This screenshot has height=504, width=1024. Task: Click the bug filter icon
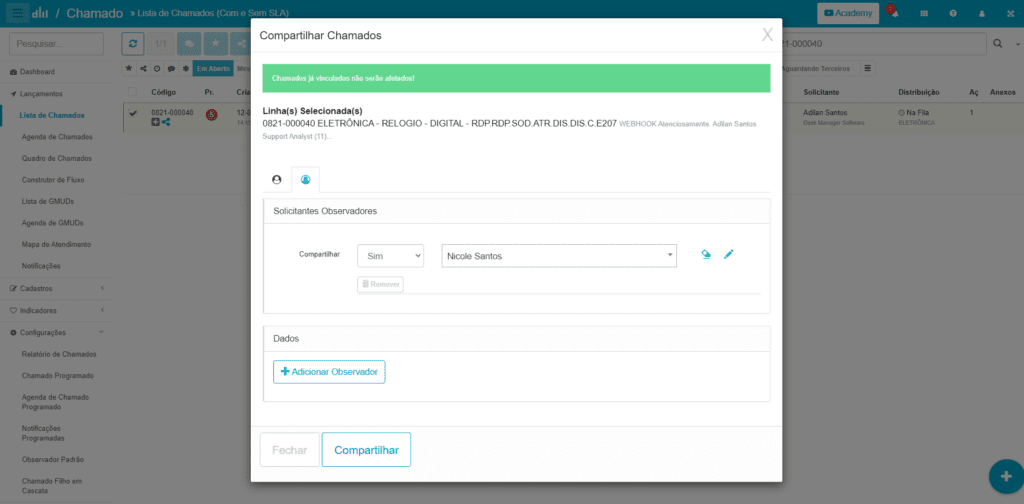click(x=185, y=68)
